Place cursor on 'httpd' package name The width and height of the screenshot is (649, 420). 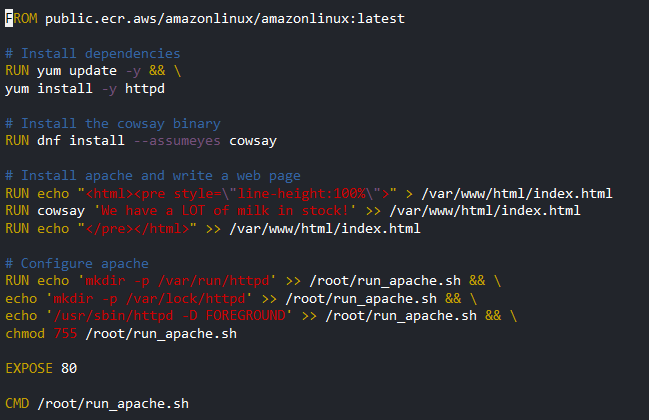(x=145, y=89)
